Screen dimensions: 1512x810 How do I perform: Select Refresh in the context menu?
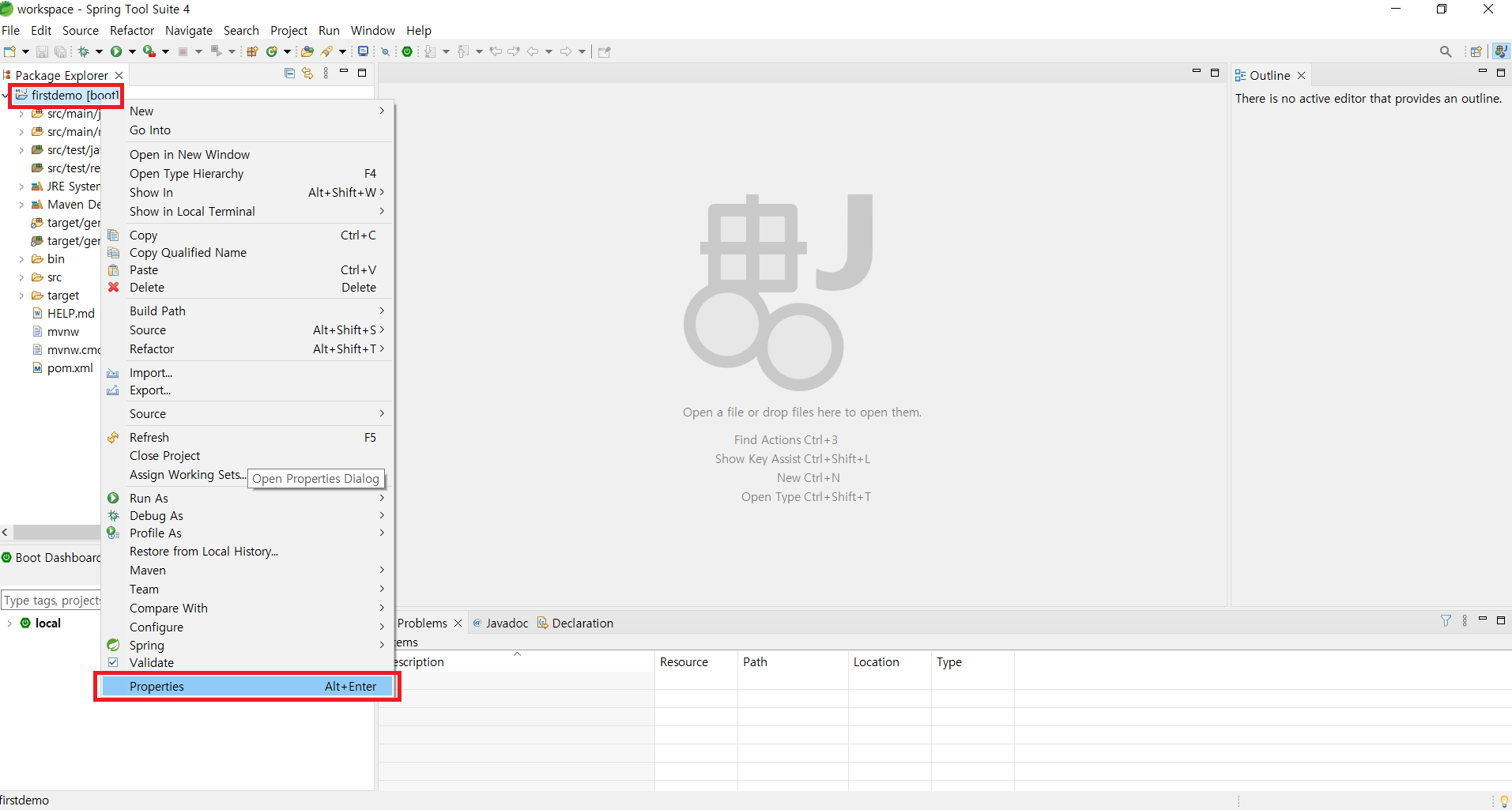coord(249,437)
